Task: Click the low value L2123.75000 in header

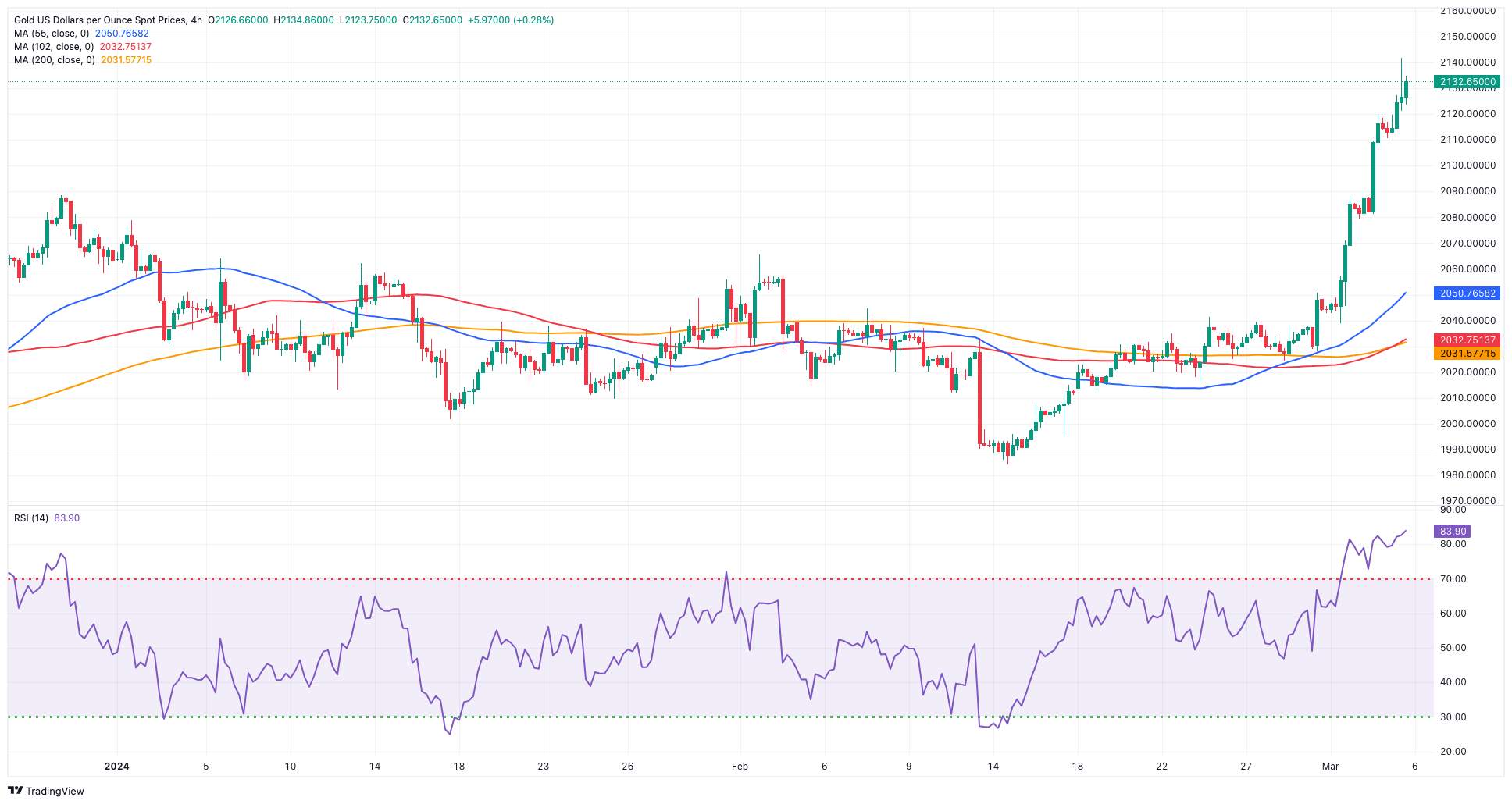Action: click(x=368, y=20)
